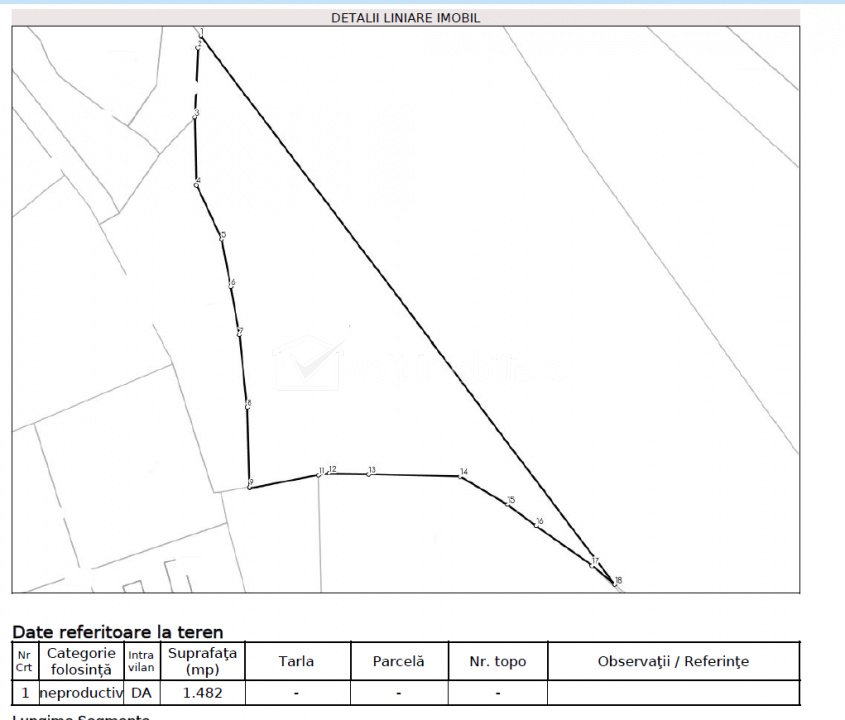Select boundary point 1 at the top of the parcel
Viewport: 845px width, 720px height.
click(x=201, y=33)
